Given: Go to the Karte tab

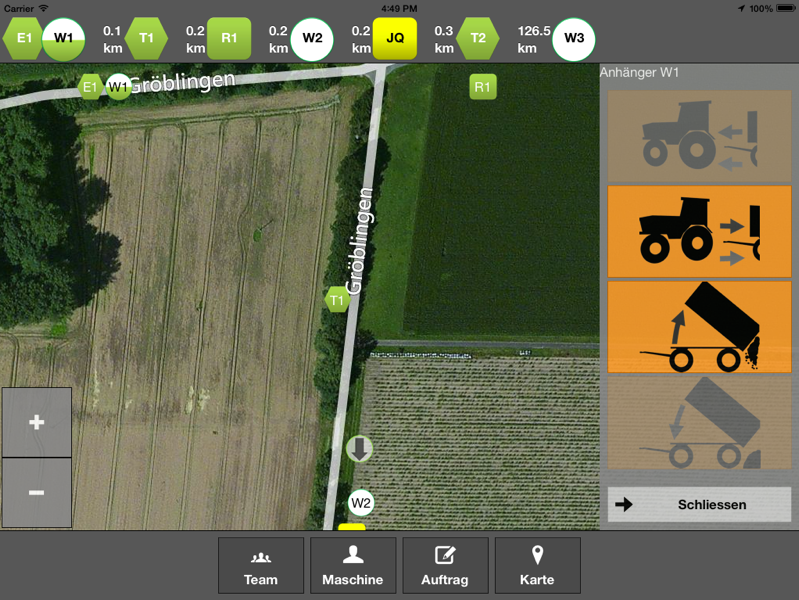Looking at the screenshot, I should click(537, 566).
